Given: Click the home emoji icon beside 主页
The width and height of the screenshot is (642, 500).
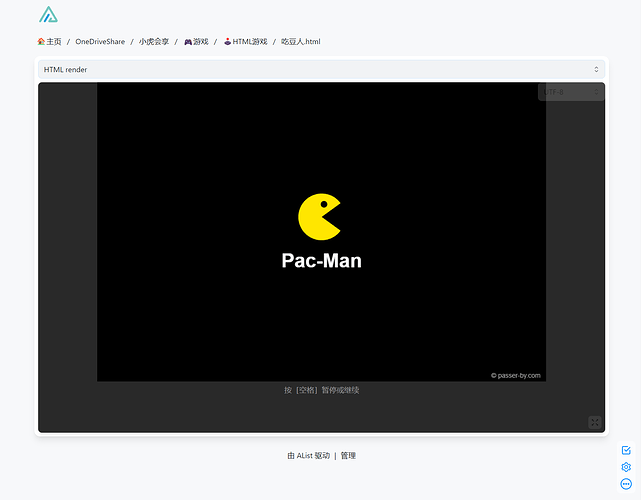Looking at the screenshot, I should pos(41,41).
